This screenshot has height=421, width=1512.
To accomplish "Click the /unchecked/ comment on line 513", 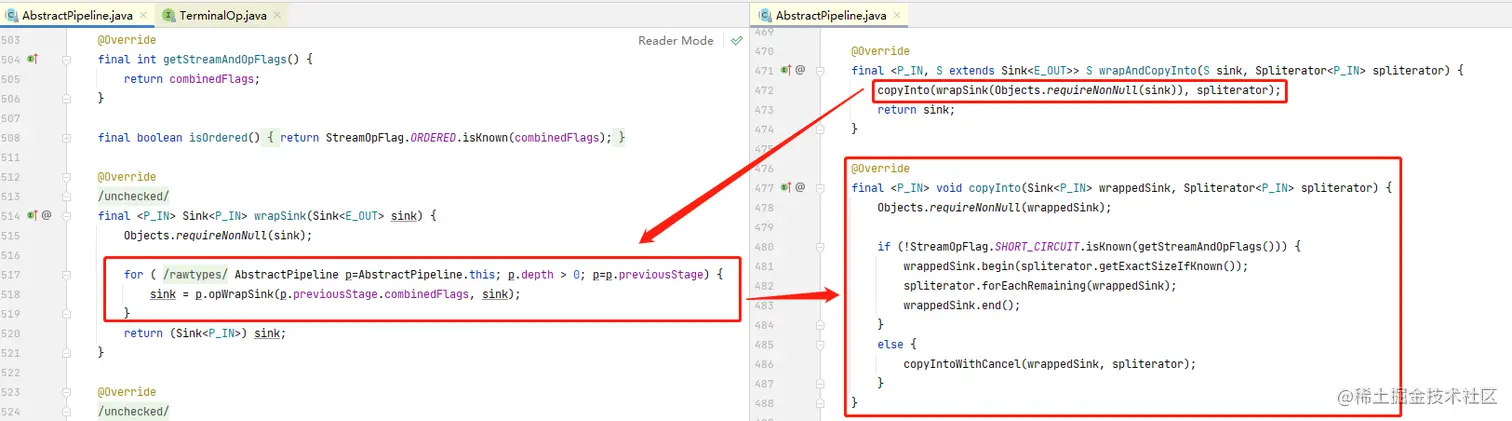I will click(134, 196).
